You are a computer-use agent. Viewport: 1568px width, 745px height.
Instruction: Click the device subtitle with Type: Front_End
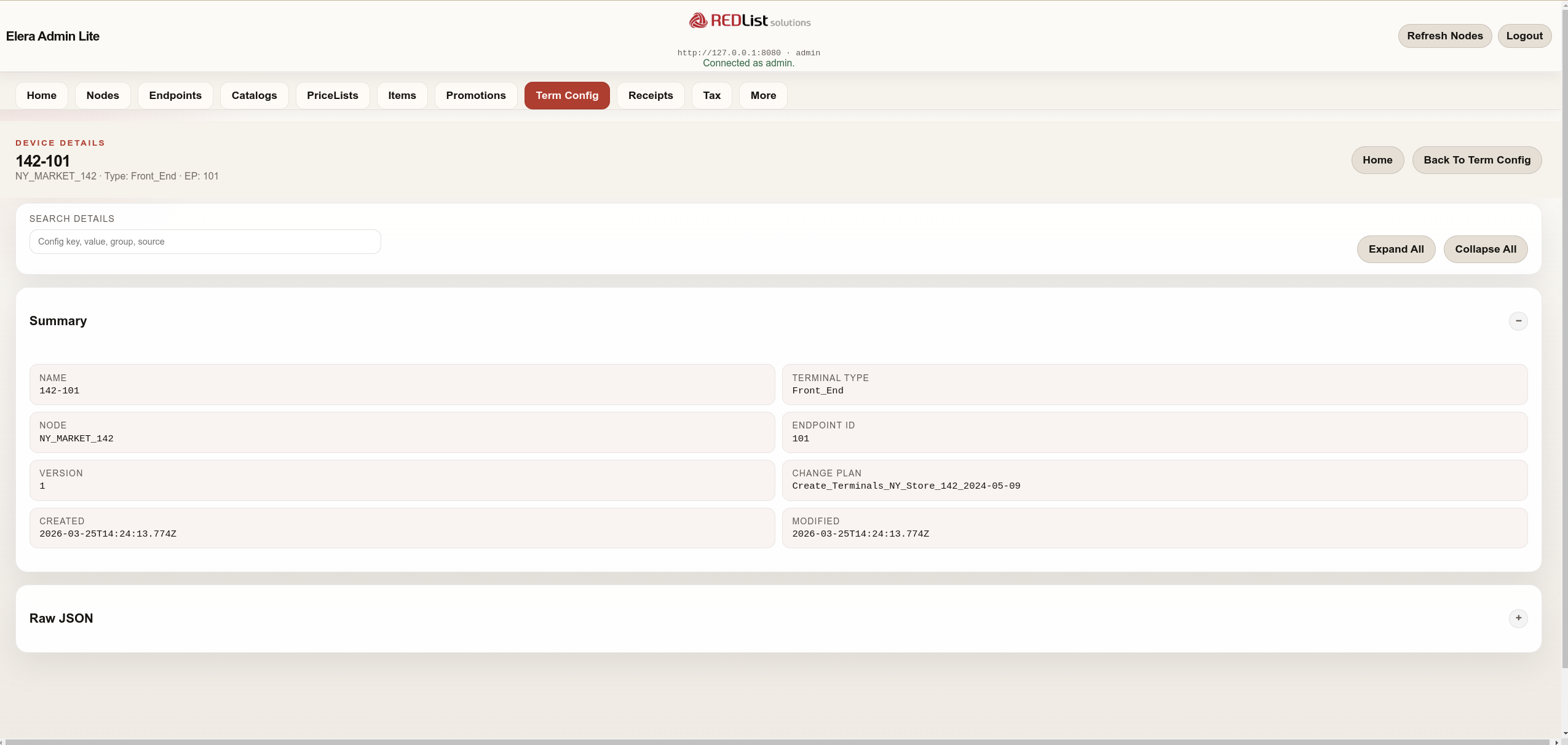coord(117,176)
